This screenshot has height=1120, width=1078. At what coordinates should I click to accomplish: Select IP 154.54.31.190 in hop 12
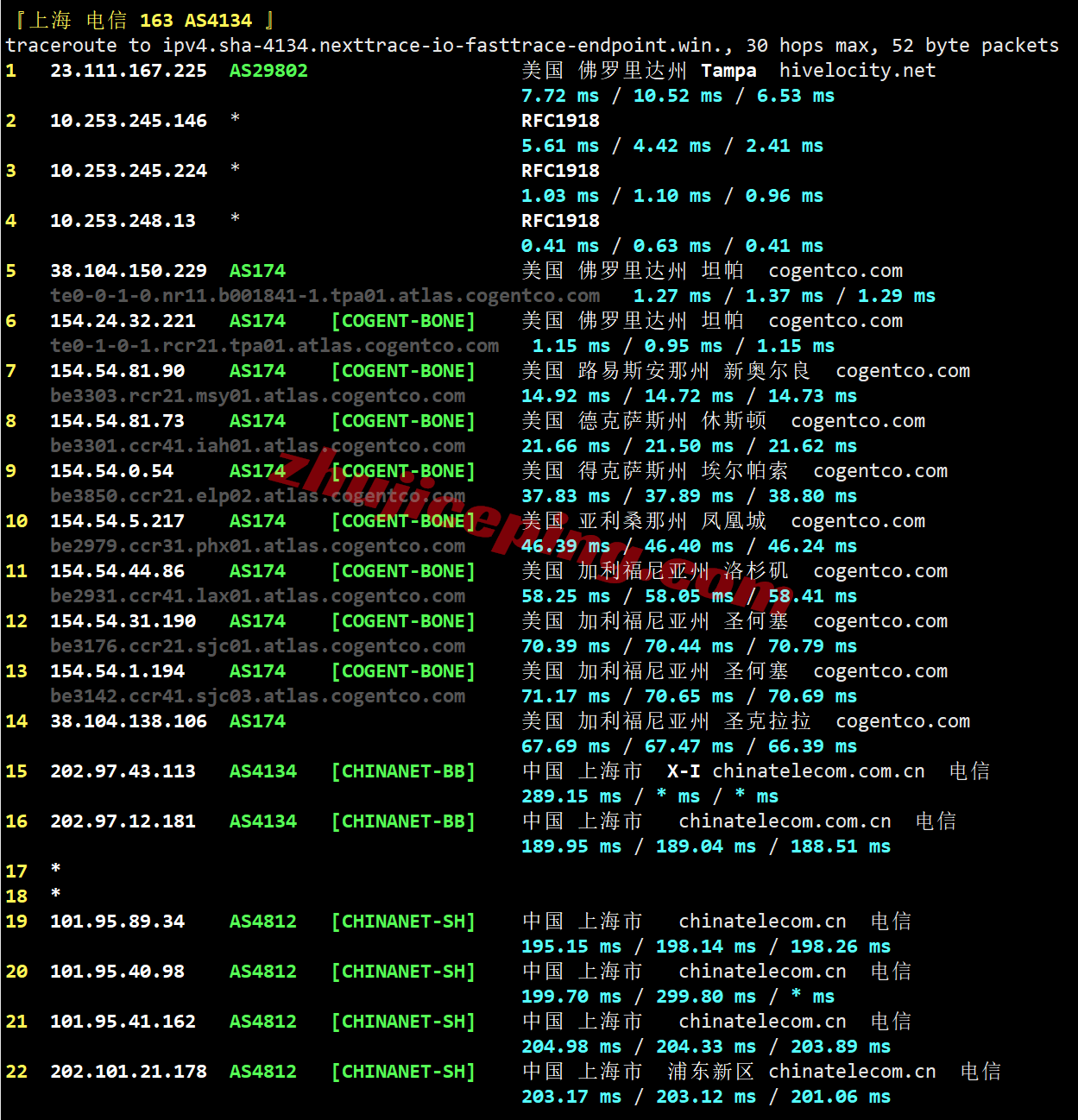point(123,621)
